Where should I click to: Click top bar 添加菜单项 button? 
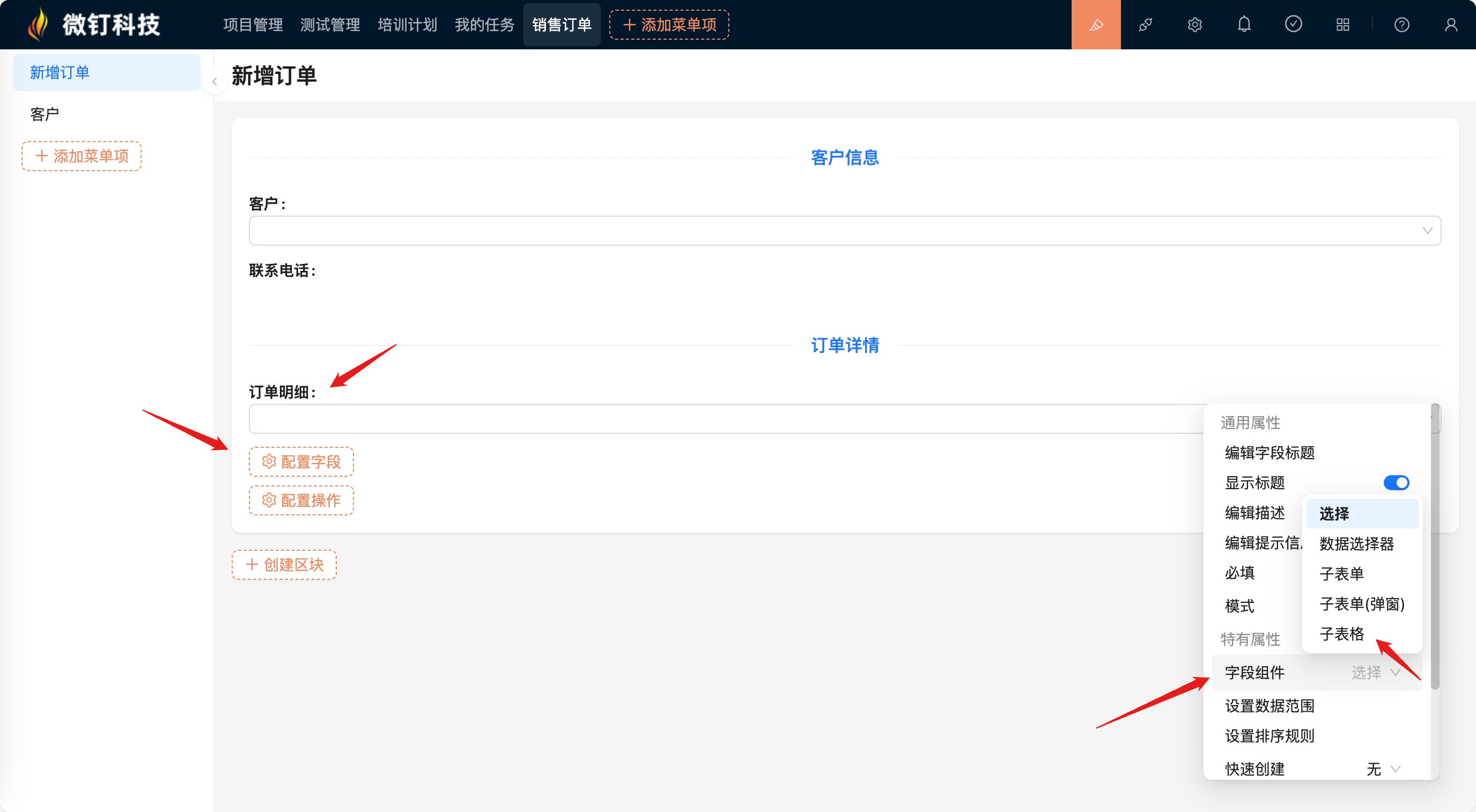pyautogui.click(x=669, y=25)
